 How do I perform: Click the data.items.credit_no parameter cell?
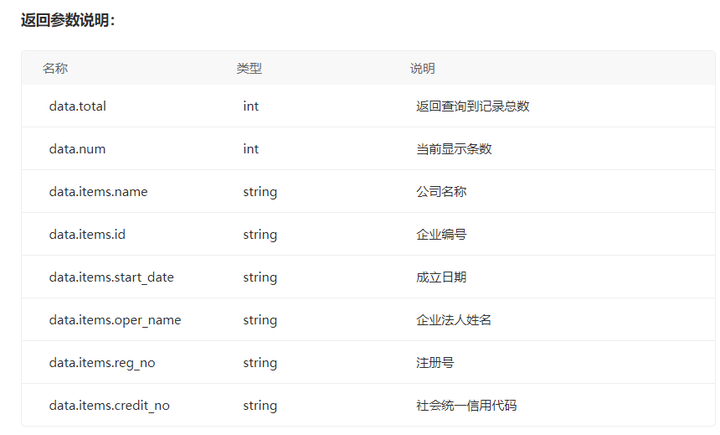pyautogui.click(x=109, y=406)
